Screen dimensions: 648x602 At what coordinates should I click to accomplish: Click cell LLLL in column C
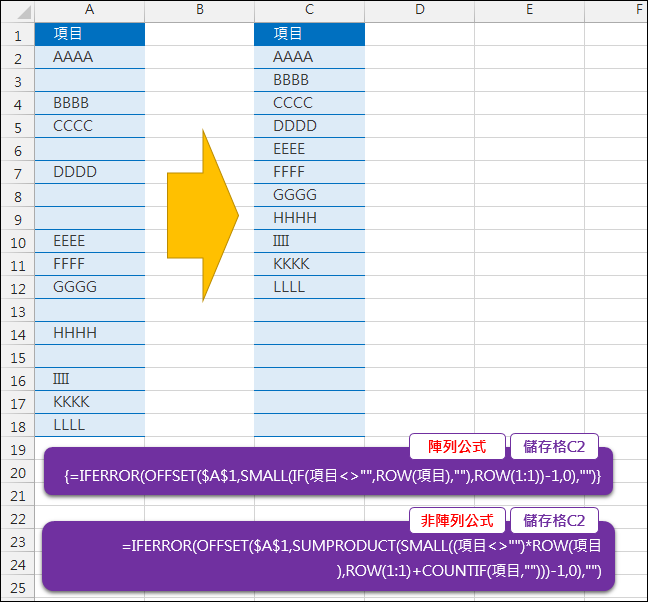click(x=310, y=287)
